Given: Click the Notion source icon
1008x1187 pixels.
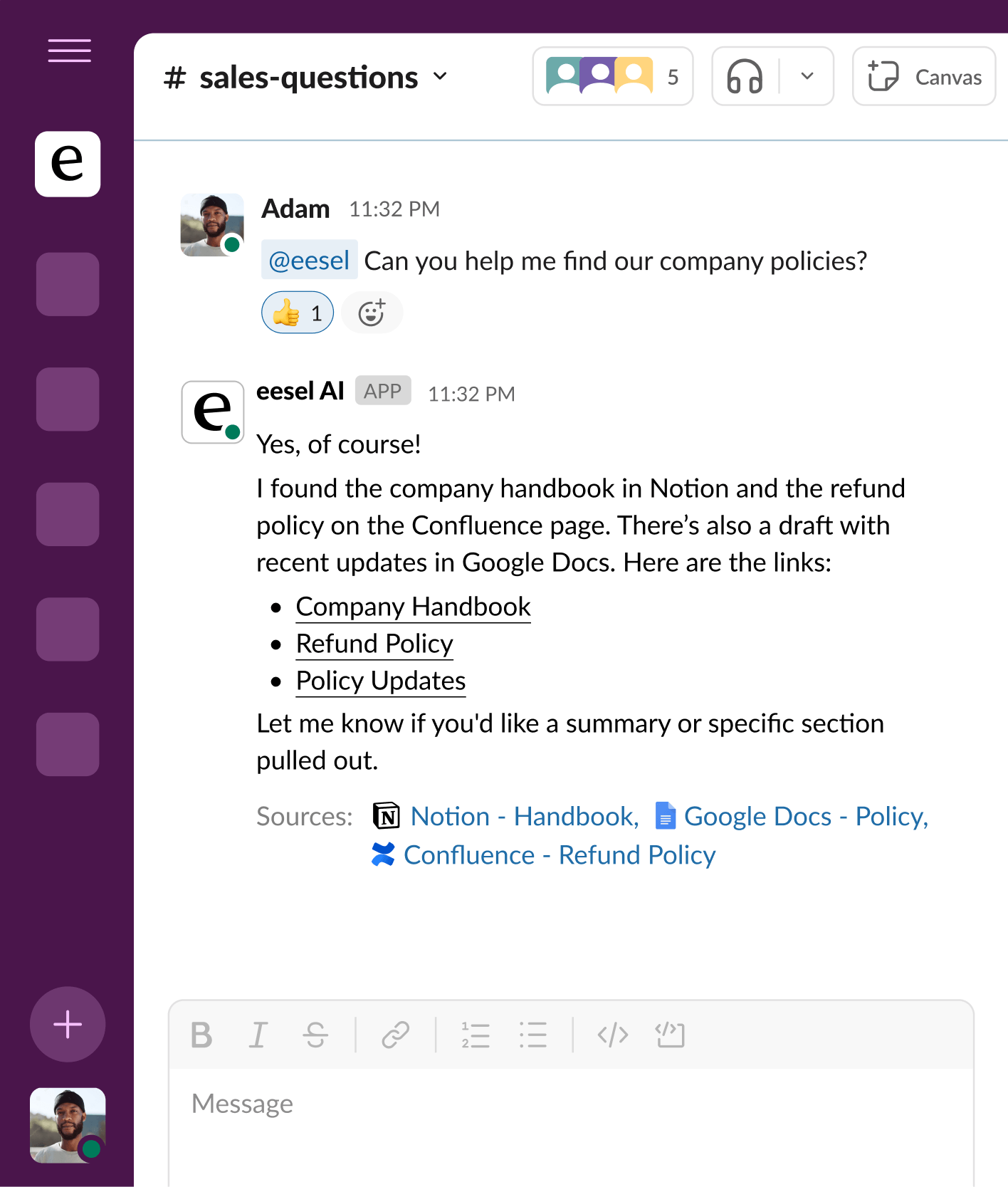Looking at the screenshot, I should tap(387, 816).
